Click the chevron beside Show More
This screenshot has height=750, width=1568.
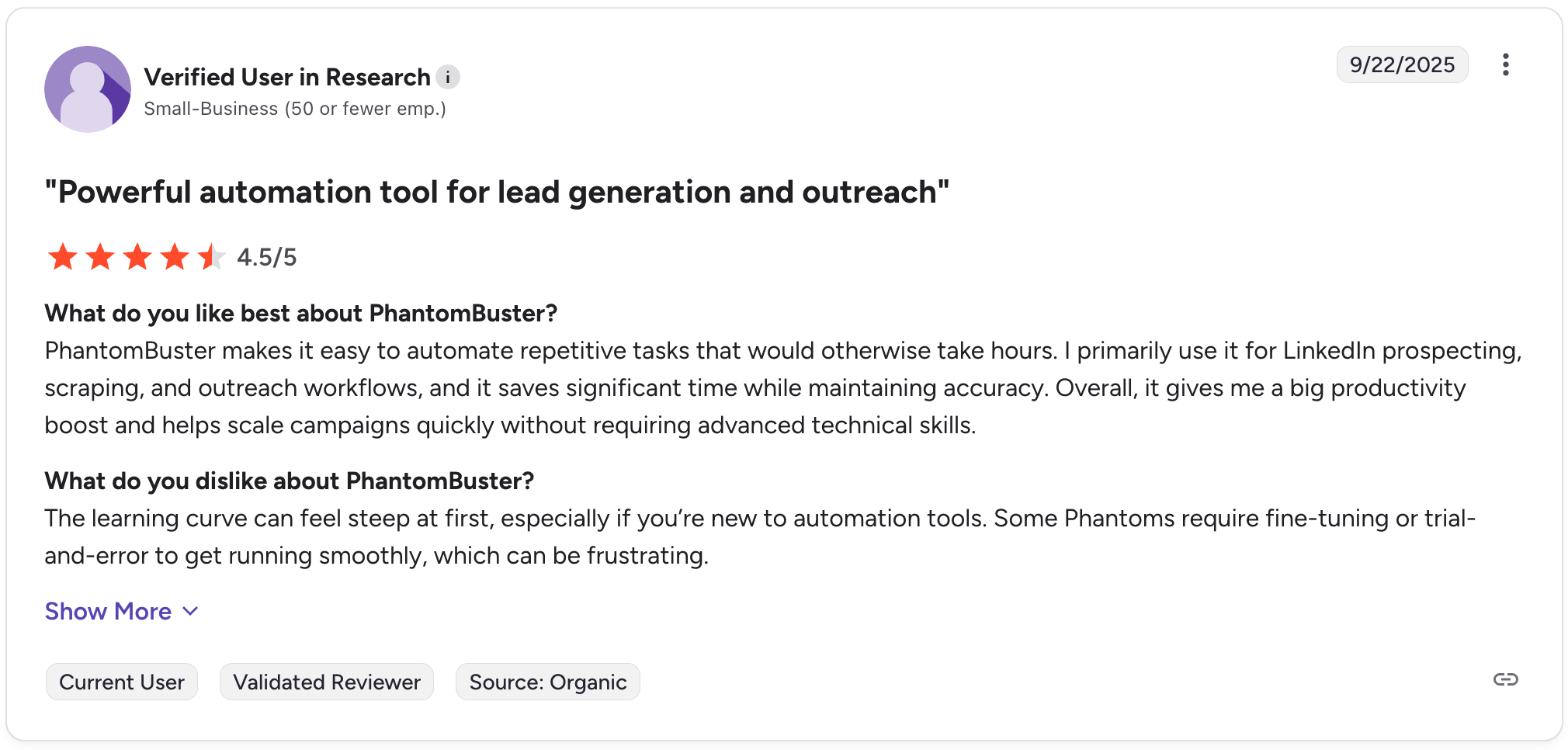coord(190,612)
